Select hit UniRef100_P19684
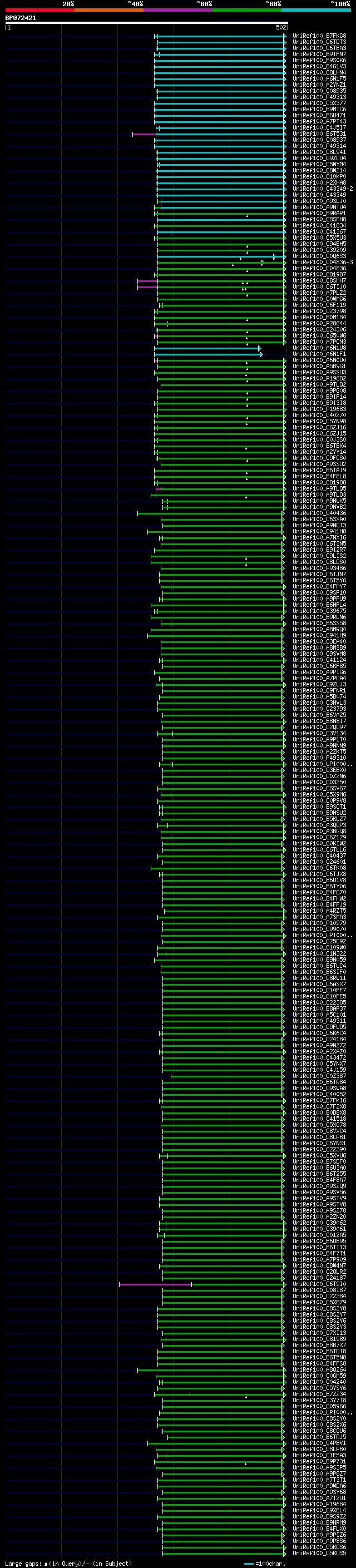 (319, 1504)
